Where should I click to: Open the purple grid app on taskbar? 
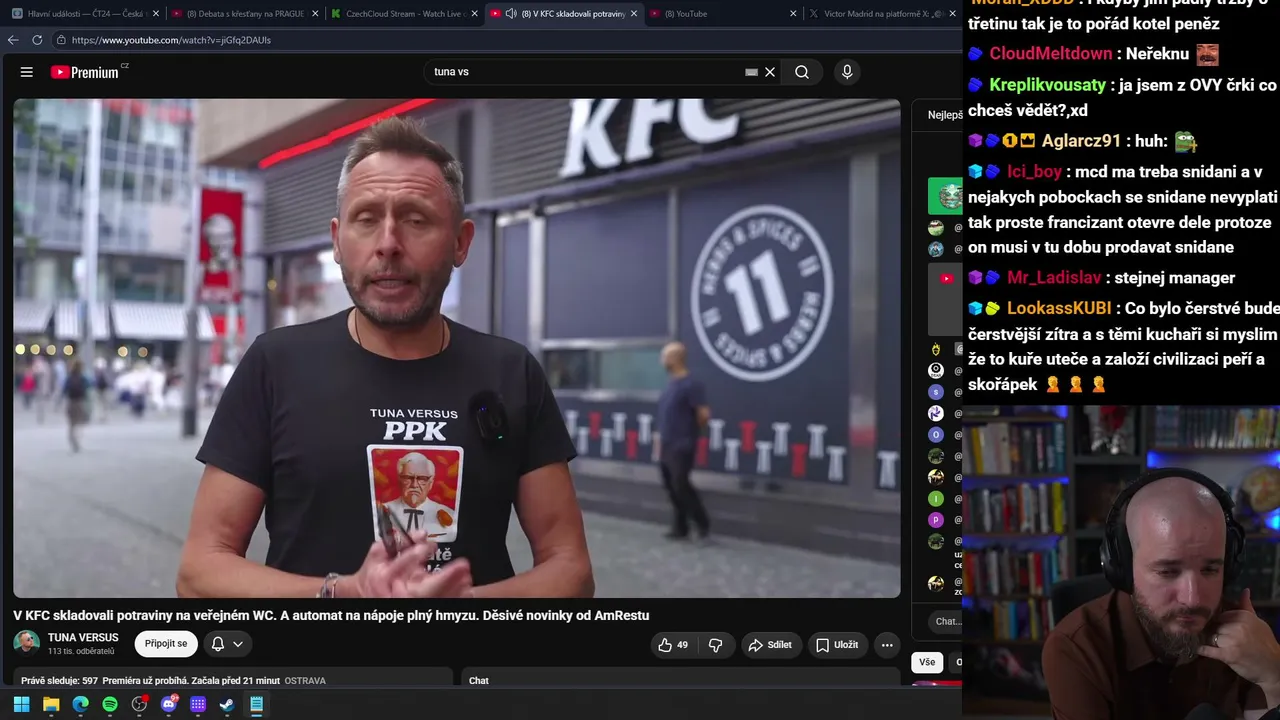198,704
